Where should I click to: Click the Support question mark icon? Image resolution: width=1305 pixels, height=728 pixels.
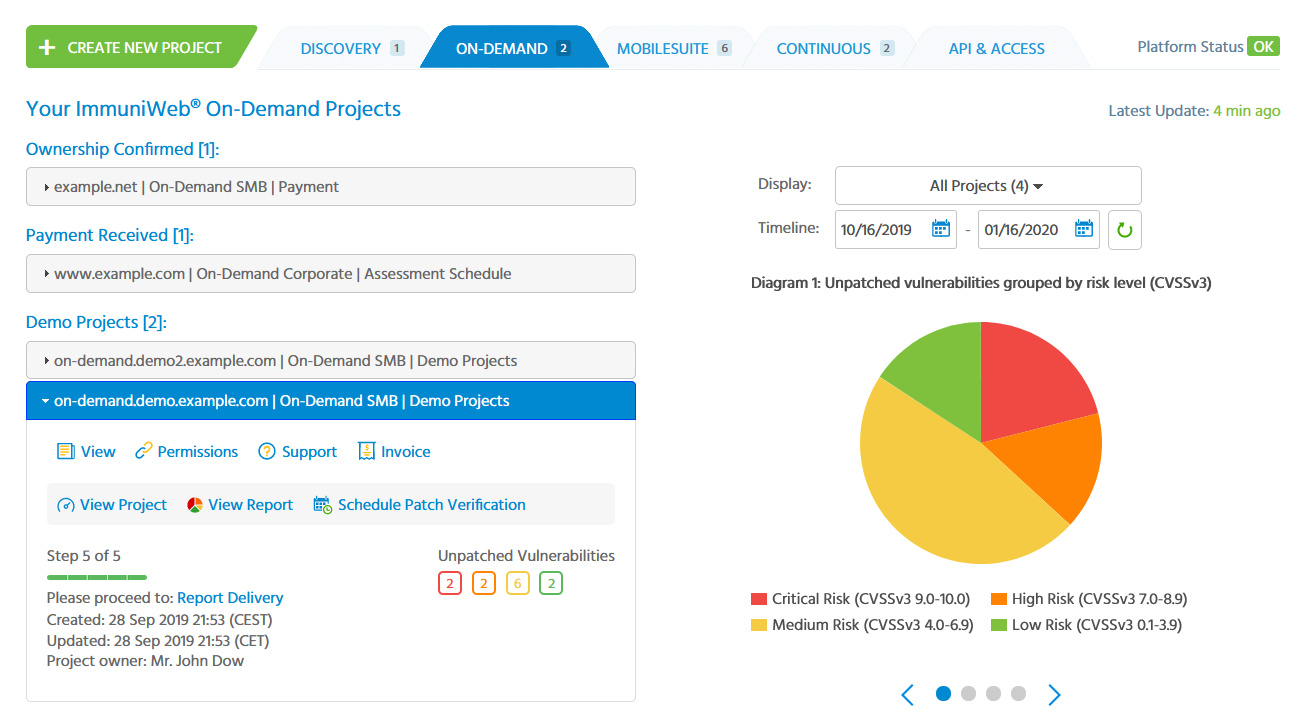(267, 452)
